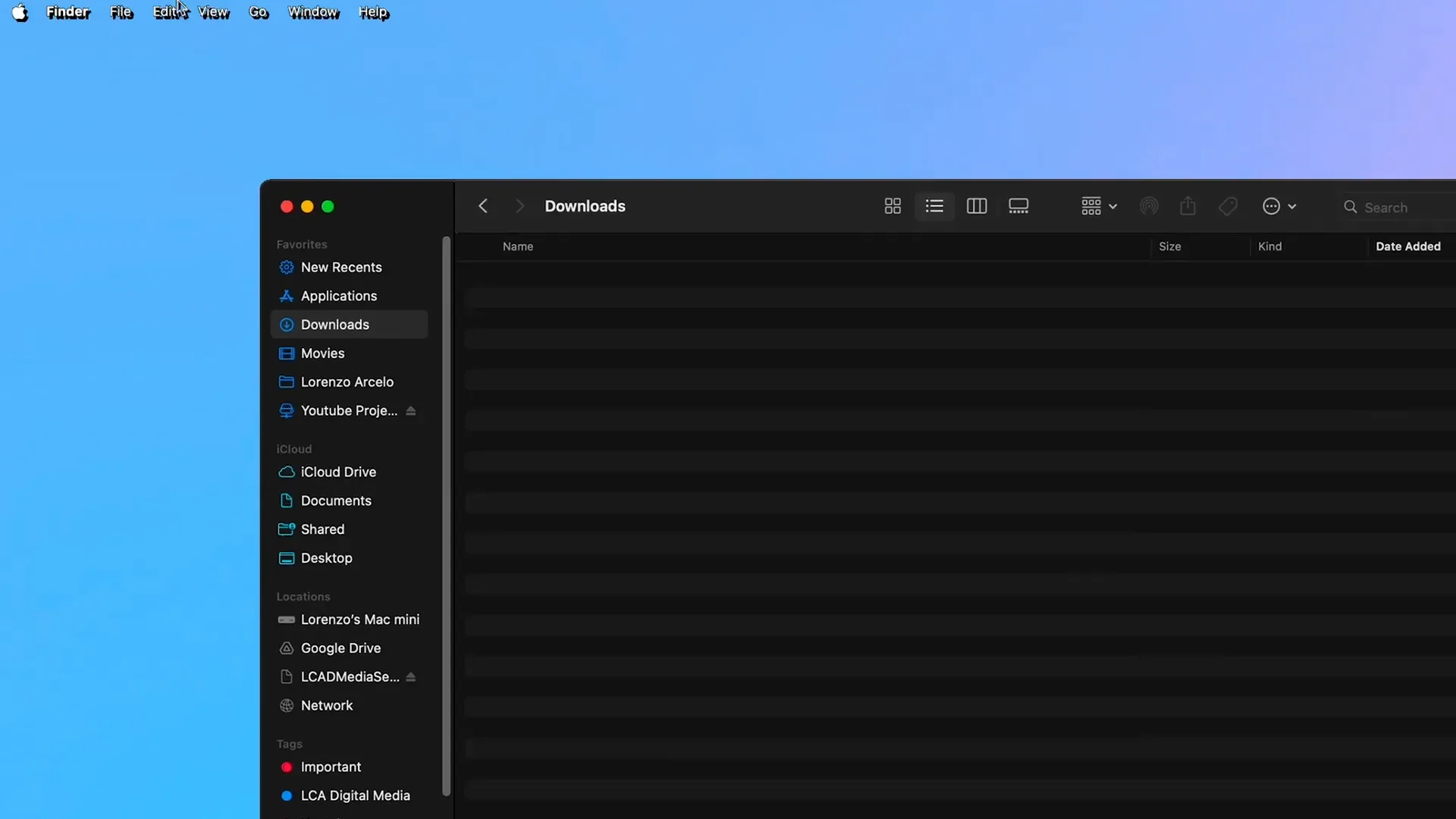Switch to column view
Image resolution: width=1456 pixels, height=819 pixels.
[977, 206]
